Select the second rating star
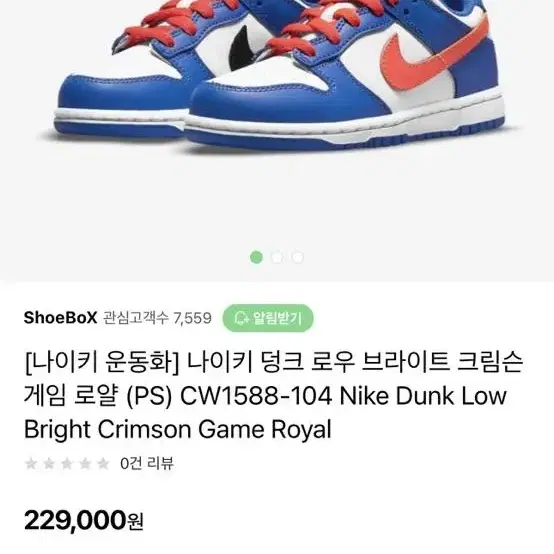The image size is (554, 554). (49, 463)
